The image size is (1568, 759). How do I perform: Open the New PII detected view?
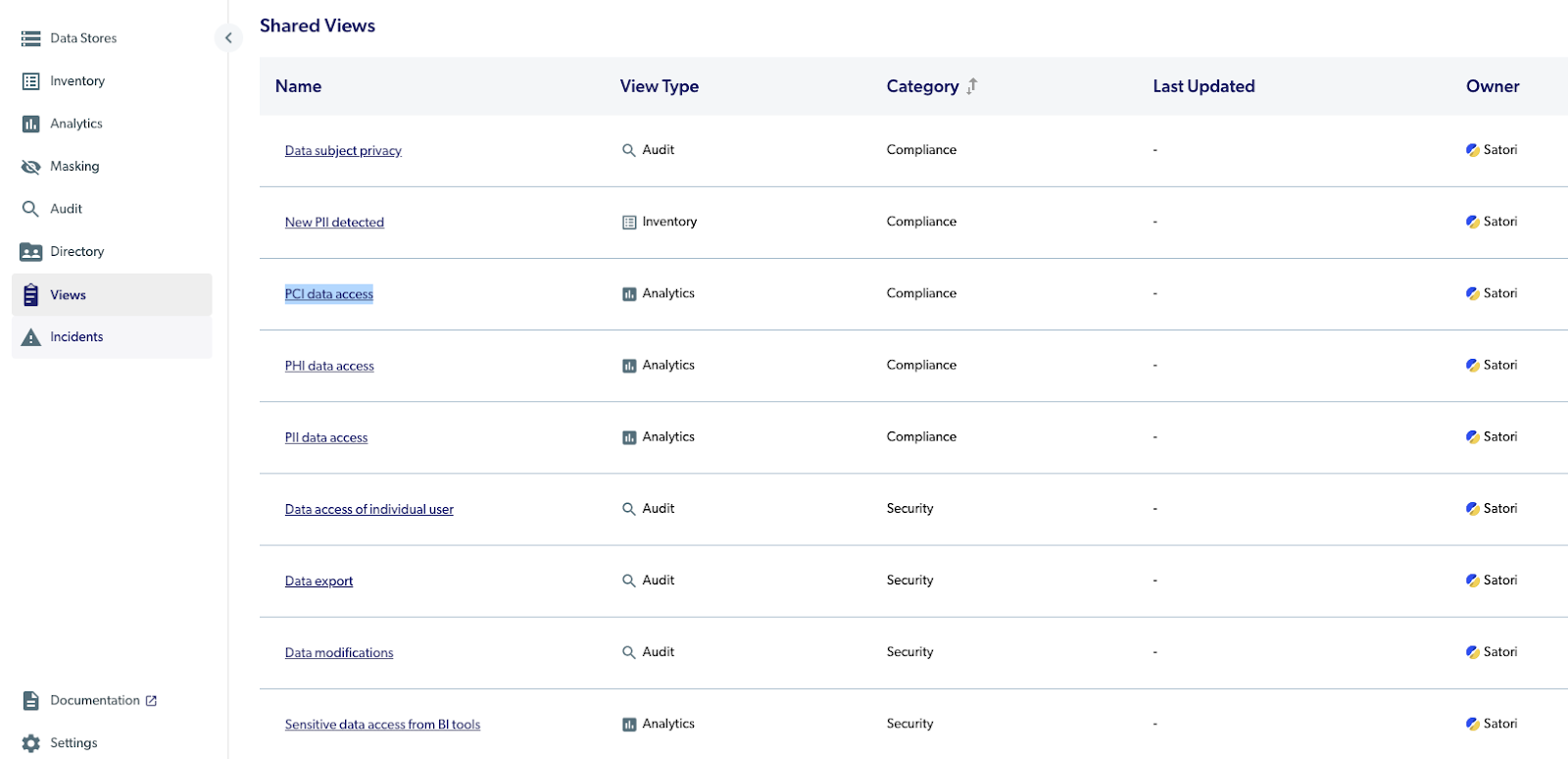point(334,223)
